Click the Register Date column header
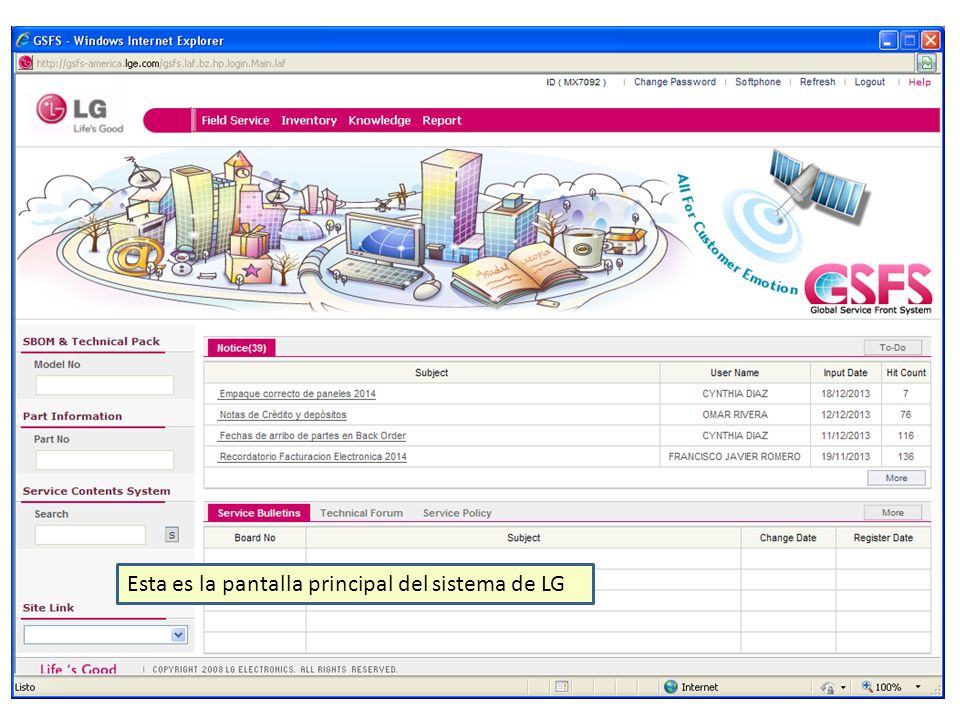This screenshot has width=960, height=720. tap(883, 538)
